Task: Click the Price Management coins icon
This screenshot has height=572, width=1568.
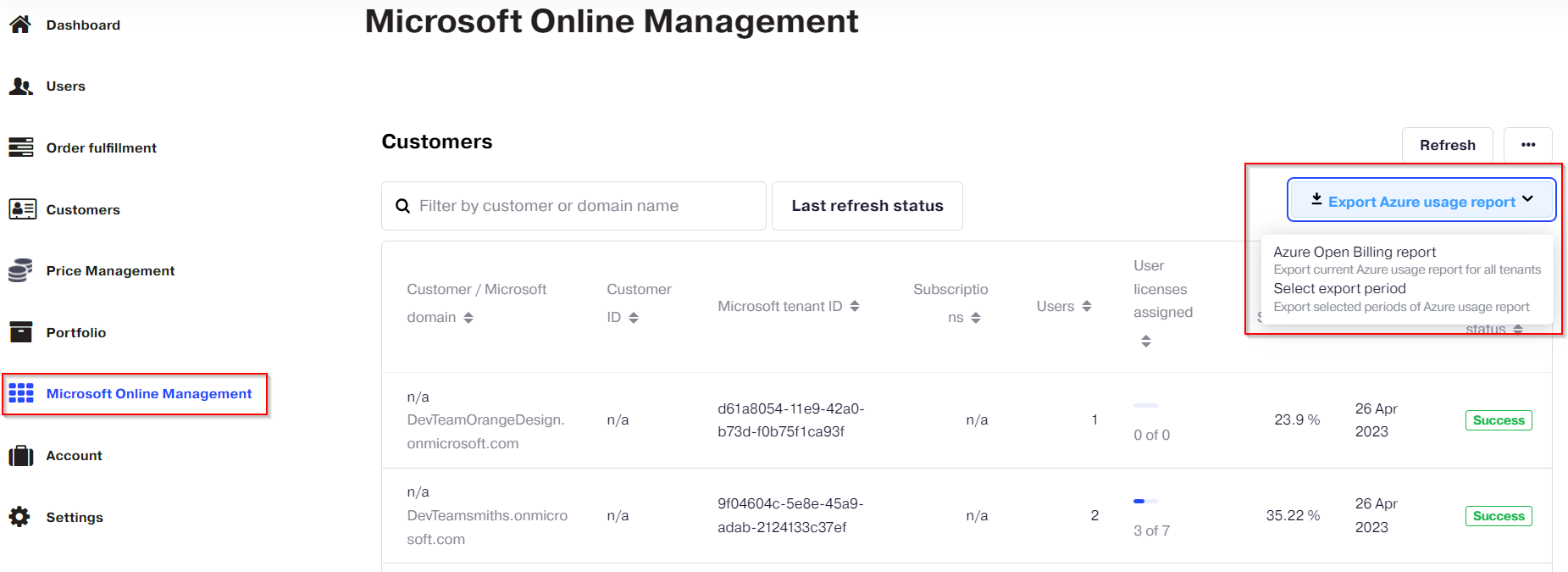Action: coord(20,271)
